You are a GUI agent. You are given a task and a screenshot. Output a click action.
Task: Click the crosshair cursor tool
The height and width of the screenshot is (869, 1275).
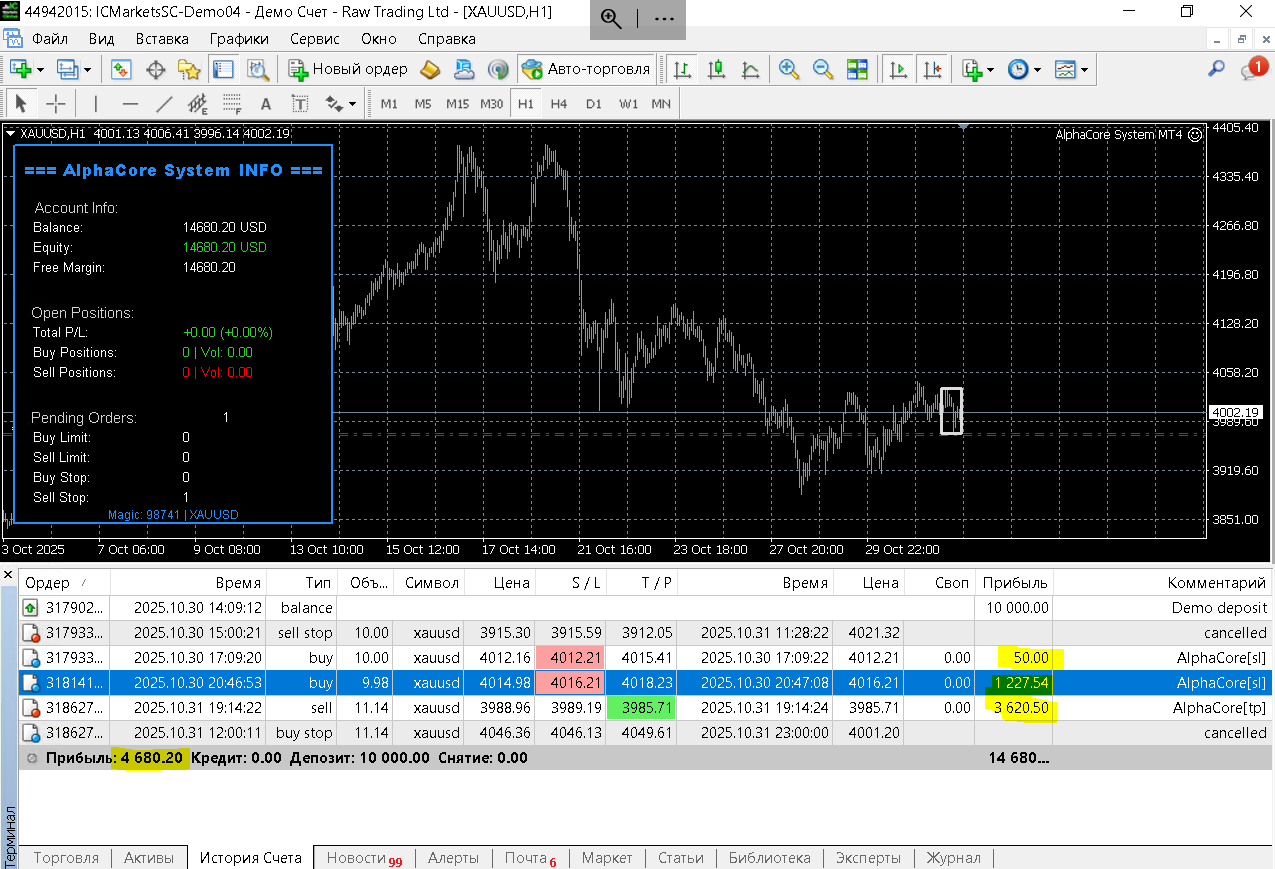(x=56, y=104)
